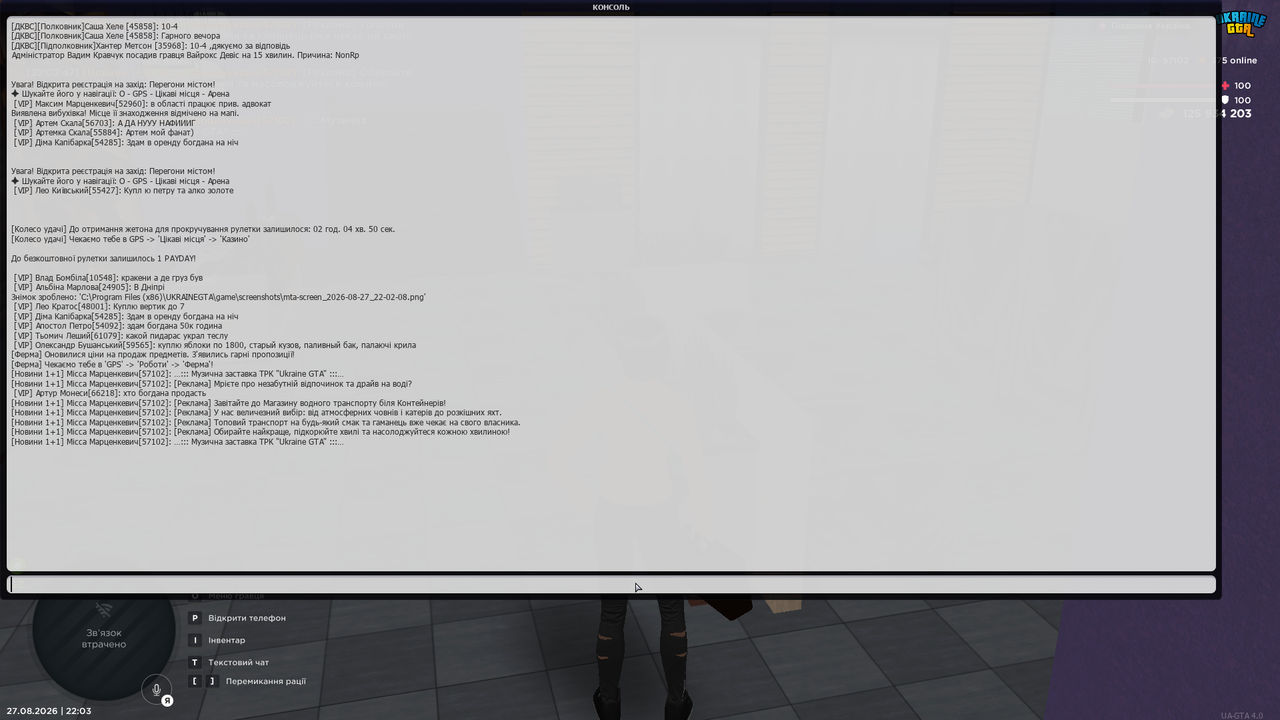Click the Реклама У нас величезний вибір line
This screenshot has height=720, width=1280.
[256, 413]
